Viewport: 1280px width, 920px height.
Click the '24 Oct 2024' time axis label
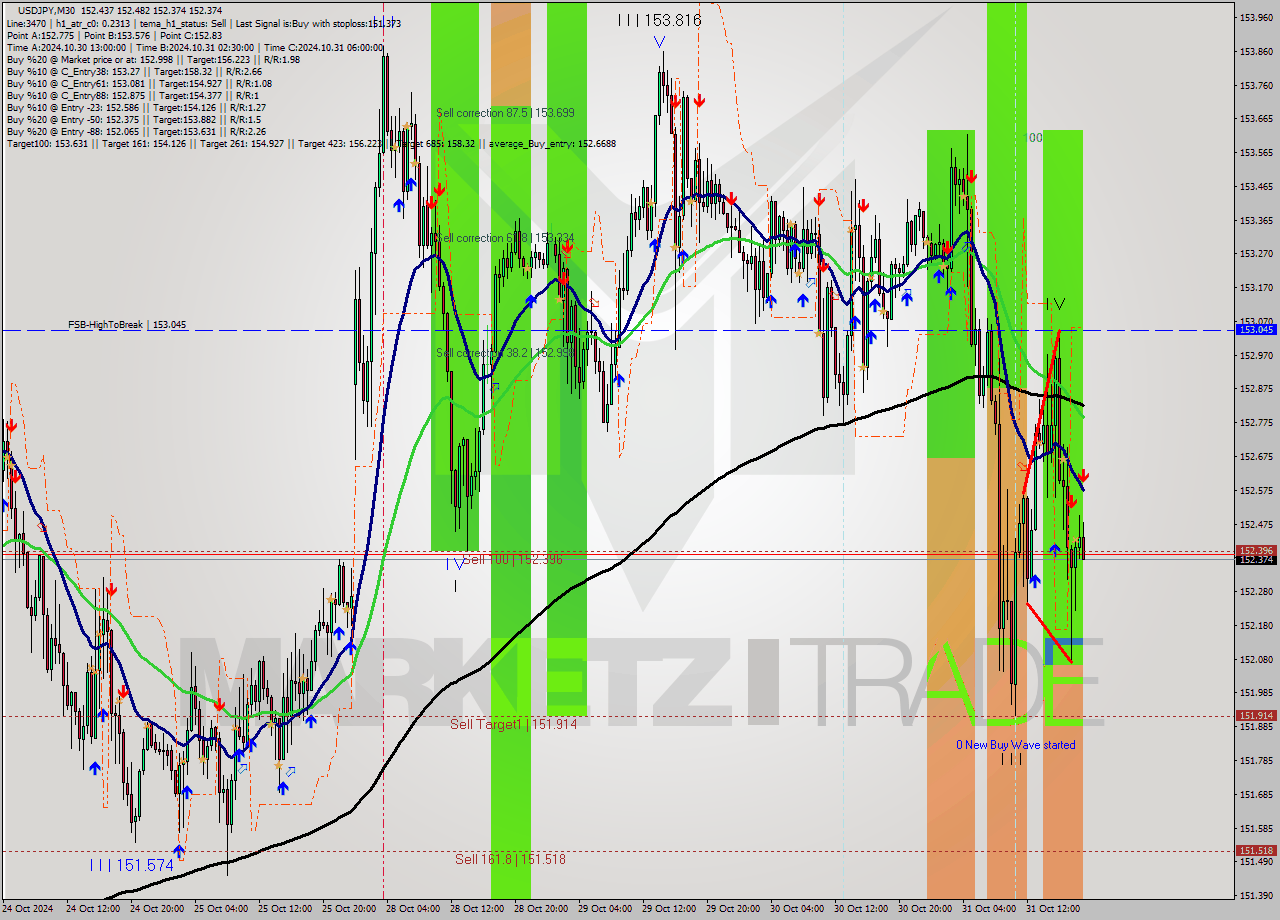point(27,909)
